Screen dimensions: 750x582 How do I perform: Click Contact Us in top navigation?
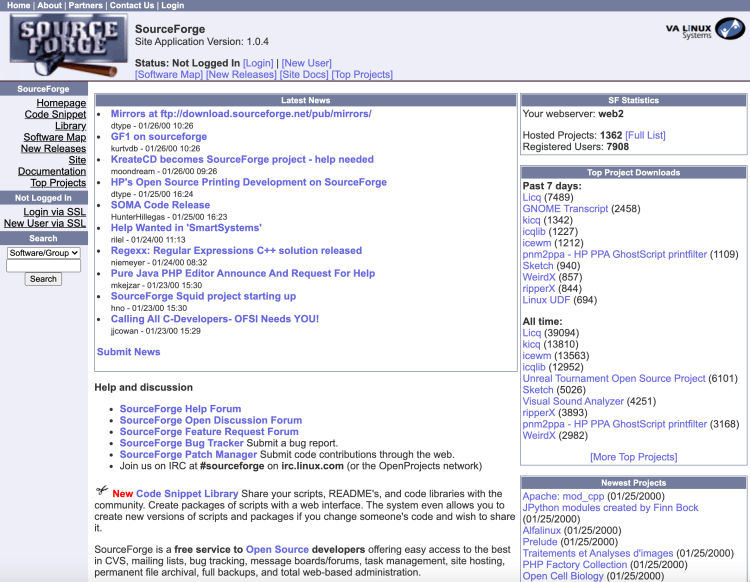pos(132,5)
